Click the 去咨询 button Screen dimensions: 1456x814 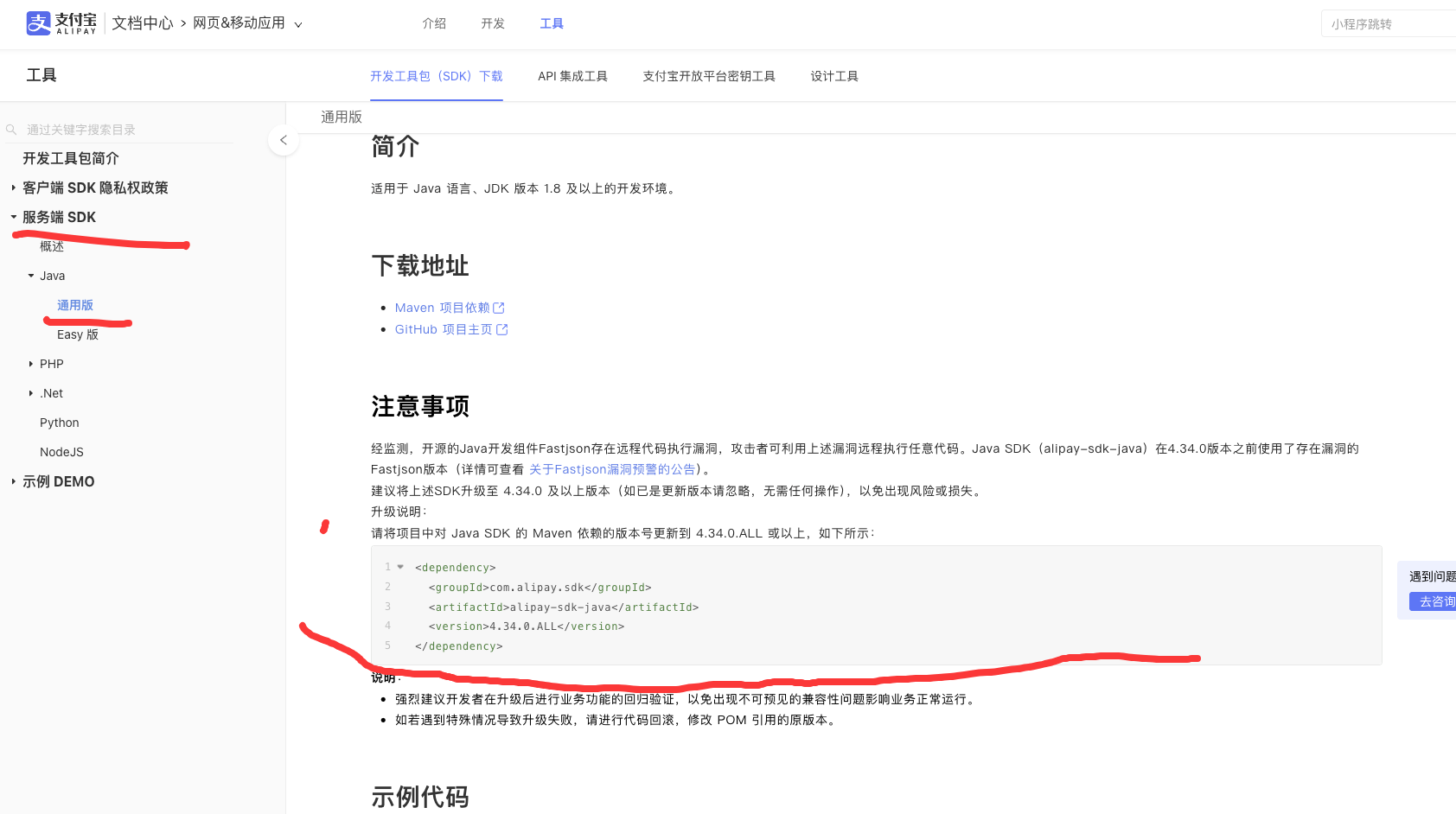[x=1434, y=601]
